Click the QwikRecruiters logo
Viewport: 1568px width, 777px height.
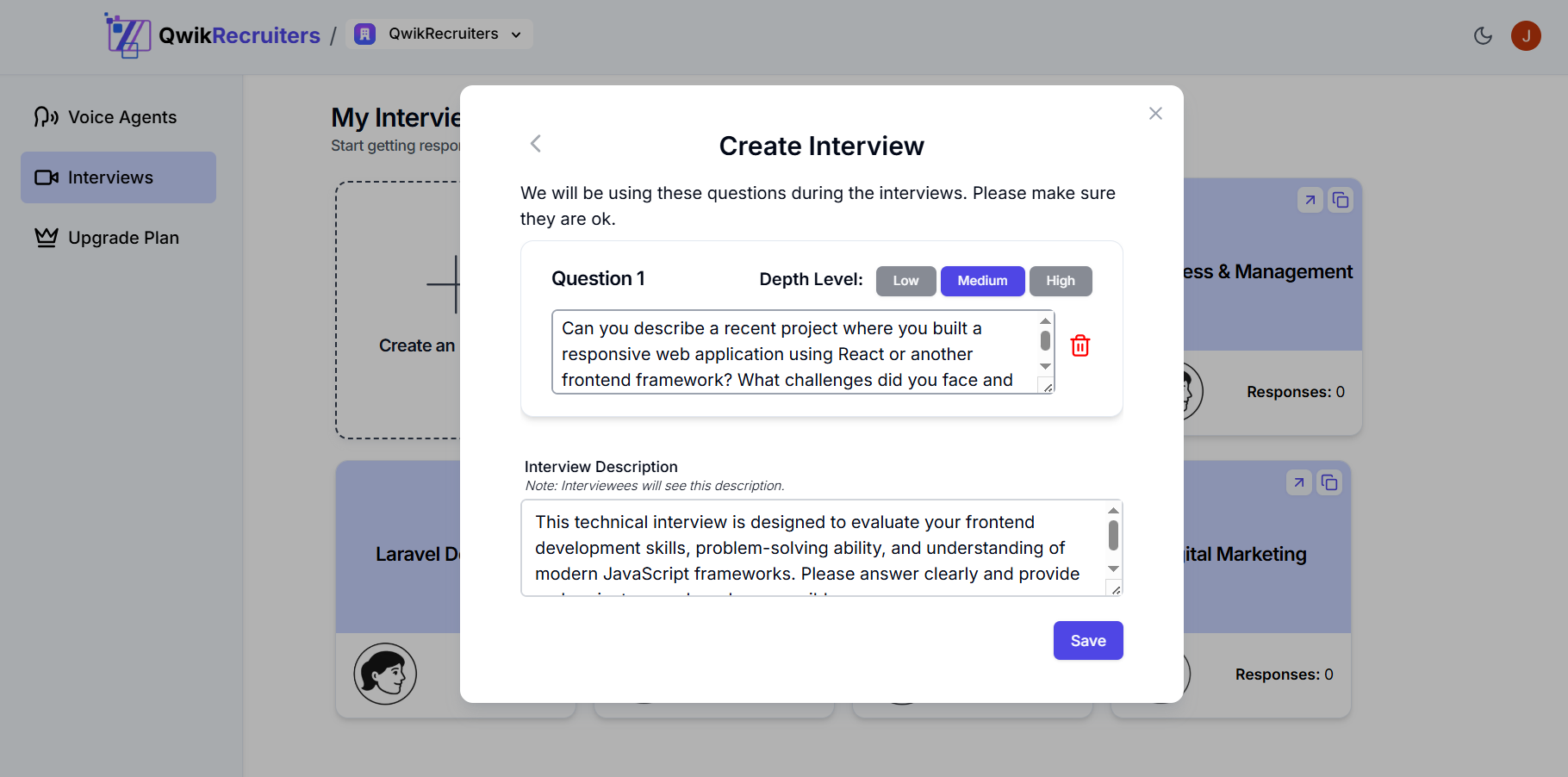(x=212, y=34)
